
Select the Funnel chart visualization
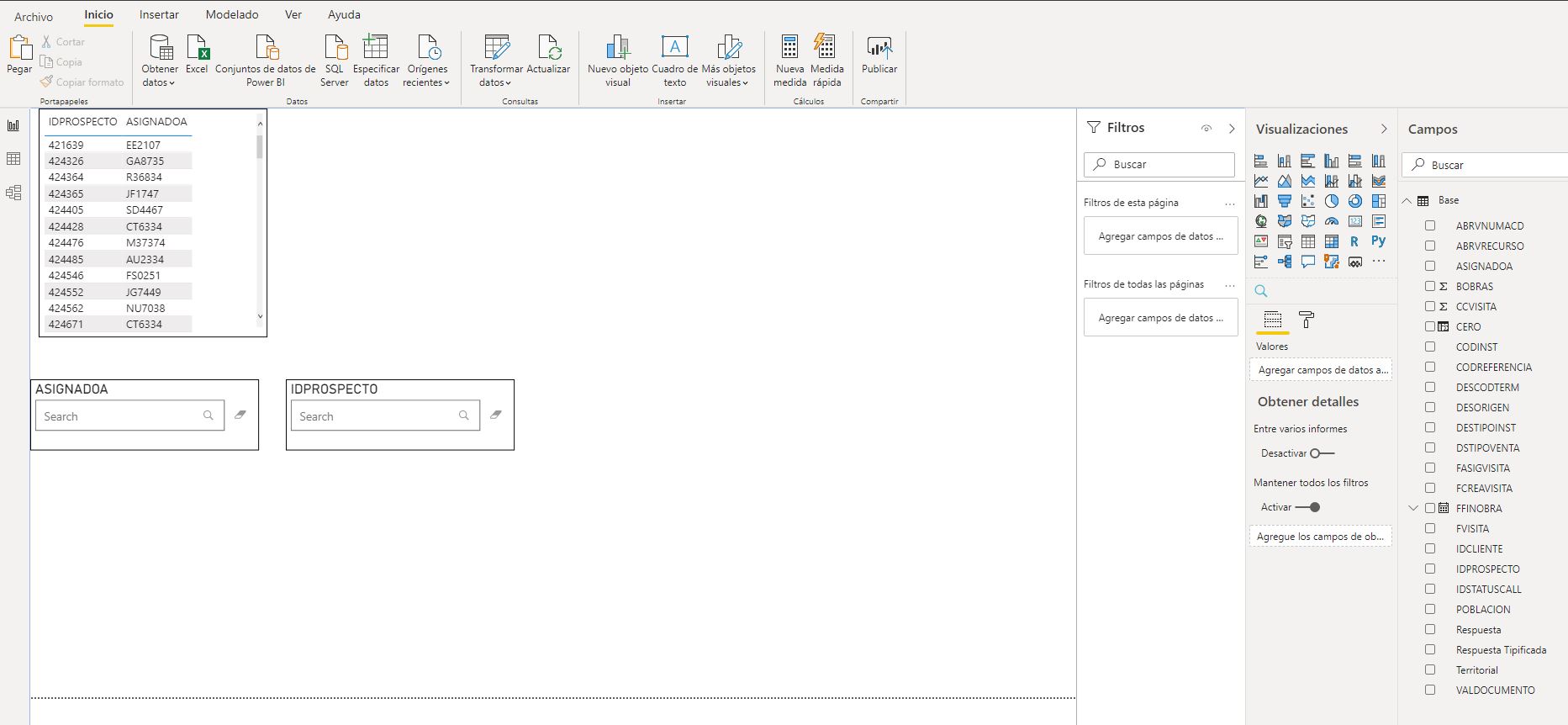pos(1285,201)
